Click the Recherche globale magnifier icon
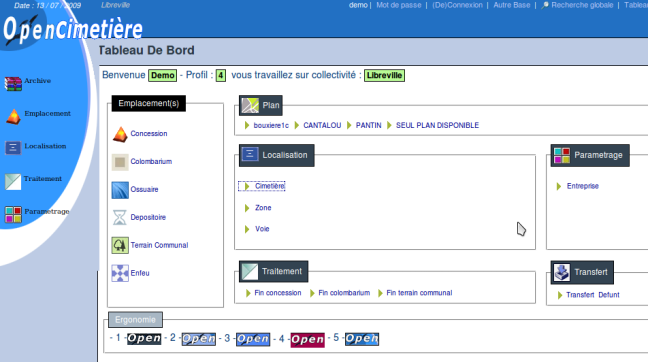Viewport: 648px width, 362px height. coord(545,5)
